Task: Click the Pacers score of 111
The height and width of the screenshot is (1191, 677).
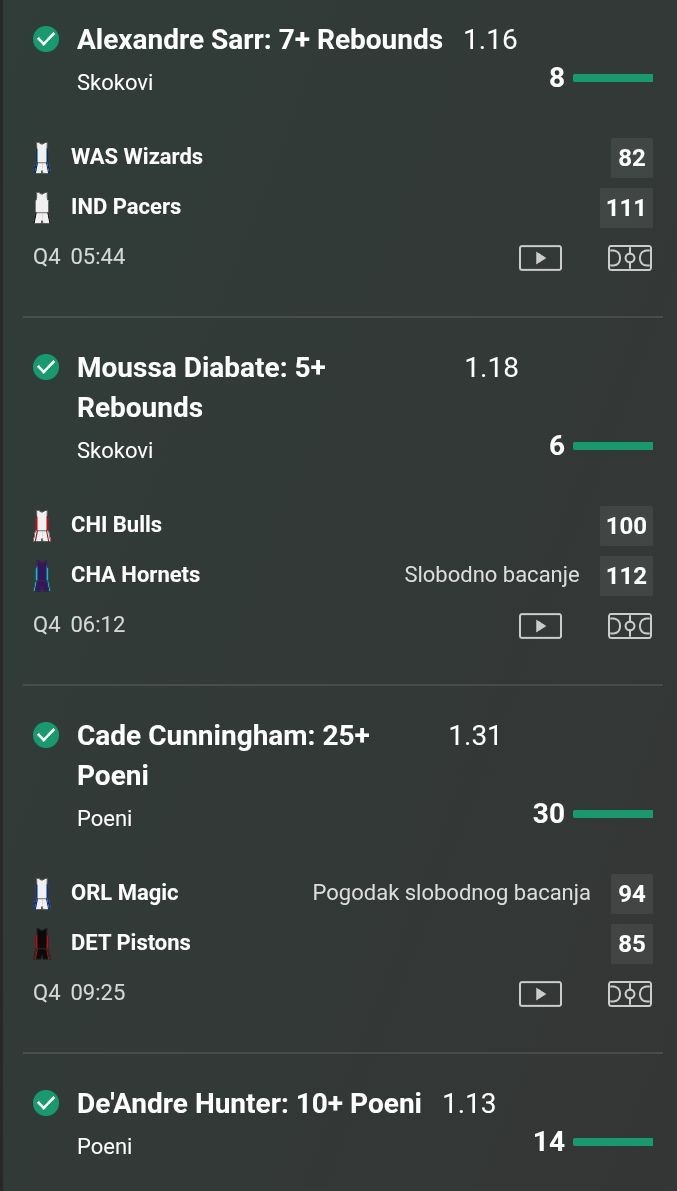Action: pyautogui.click(x=626, y=208)
